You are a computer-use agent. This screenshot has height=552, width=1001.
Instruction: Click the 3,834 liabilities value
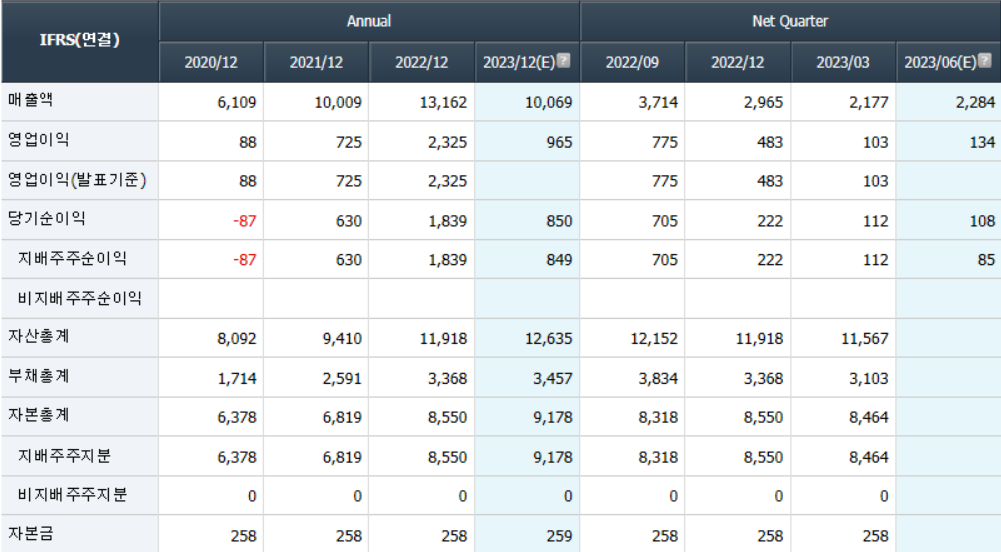[x=658, y=378]
